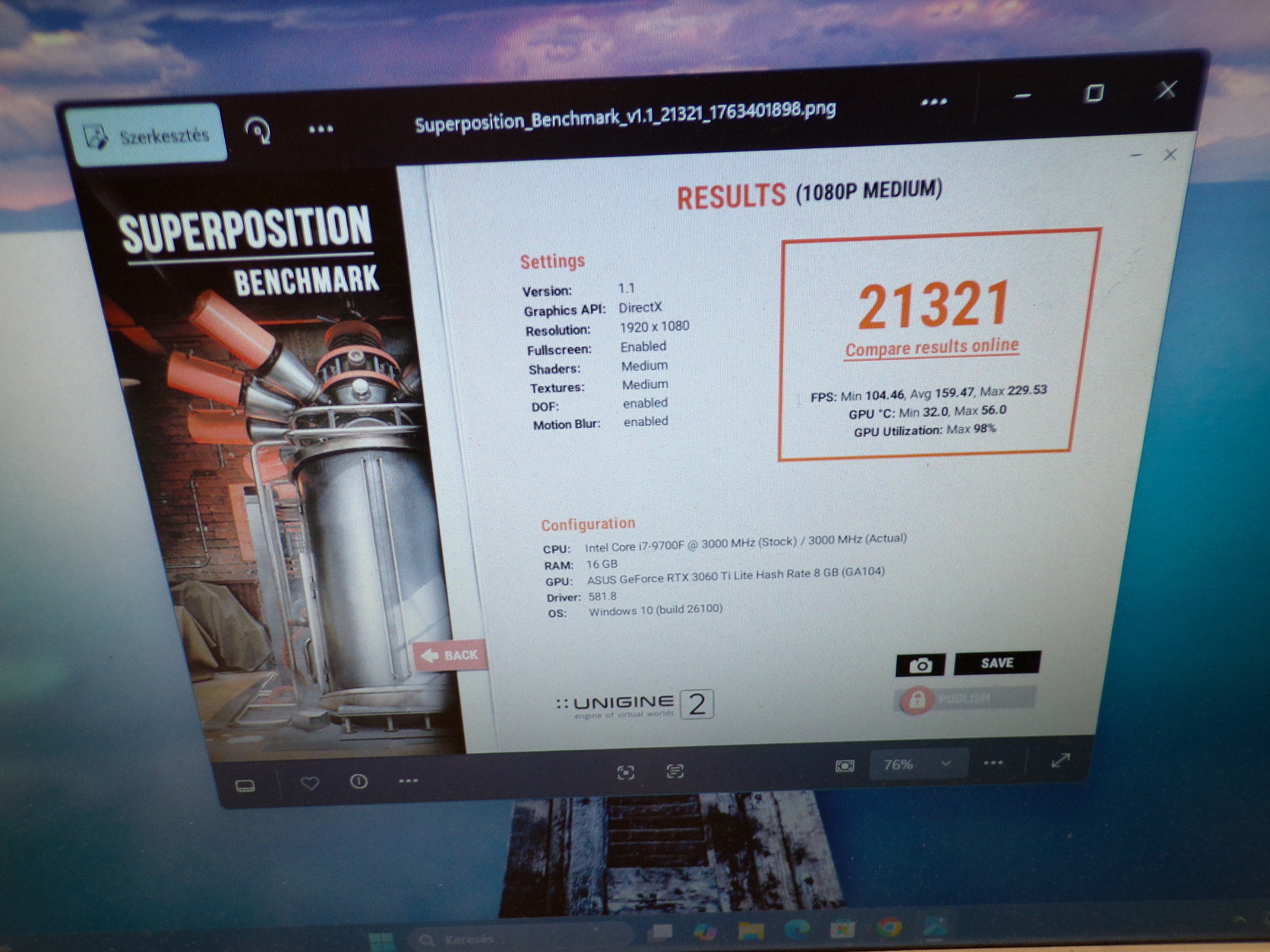Click the small X of the benchmark window
This screenshot has height=952, width=1270.
click(1170, 155)
